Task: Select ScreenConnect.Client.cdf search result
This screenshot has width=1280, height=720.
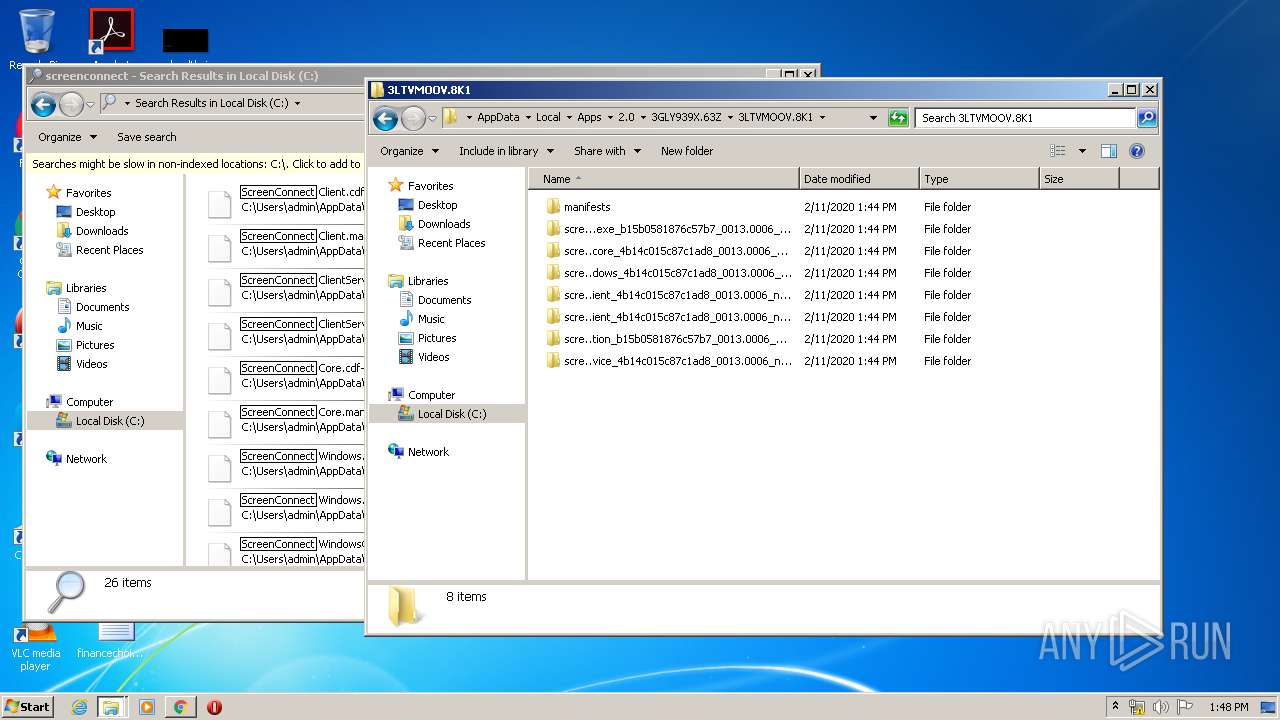Action: 285,199
